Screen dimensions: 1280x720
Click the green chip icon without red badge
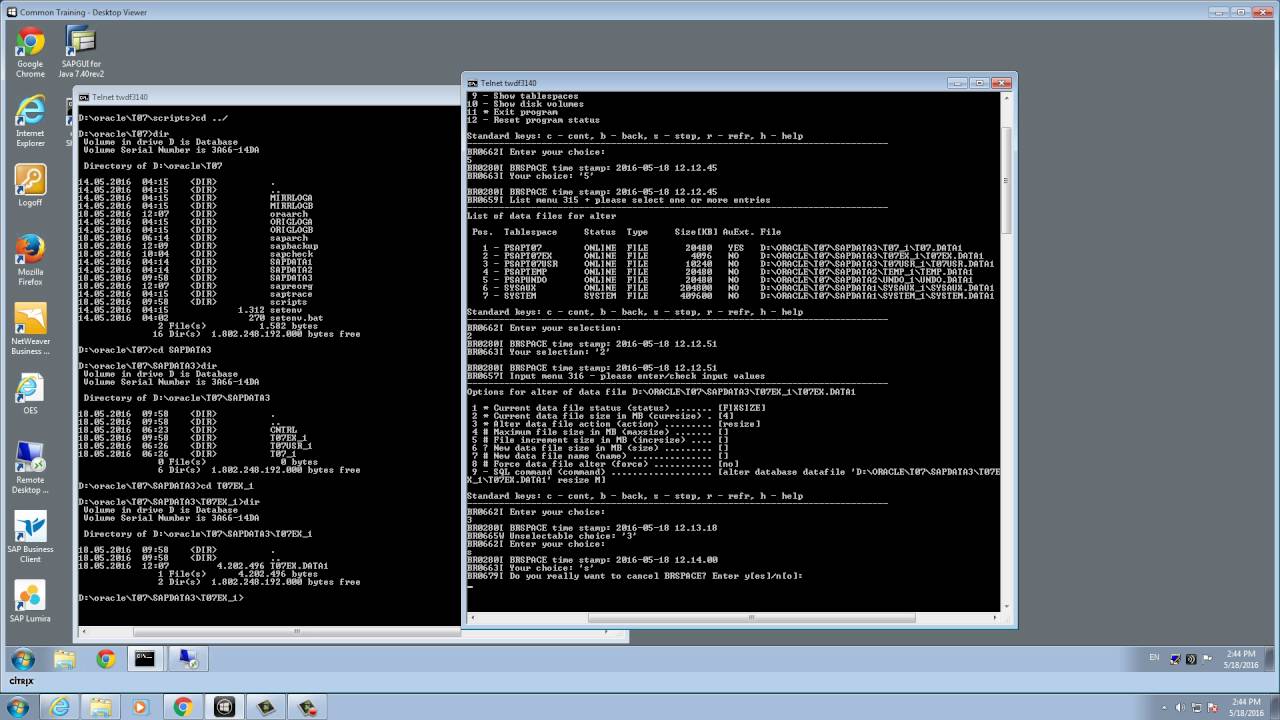pyautogui.click(x=265, y=707)
